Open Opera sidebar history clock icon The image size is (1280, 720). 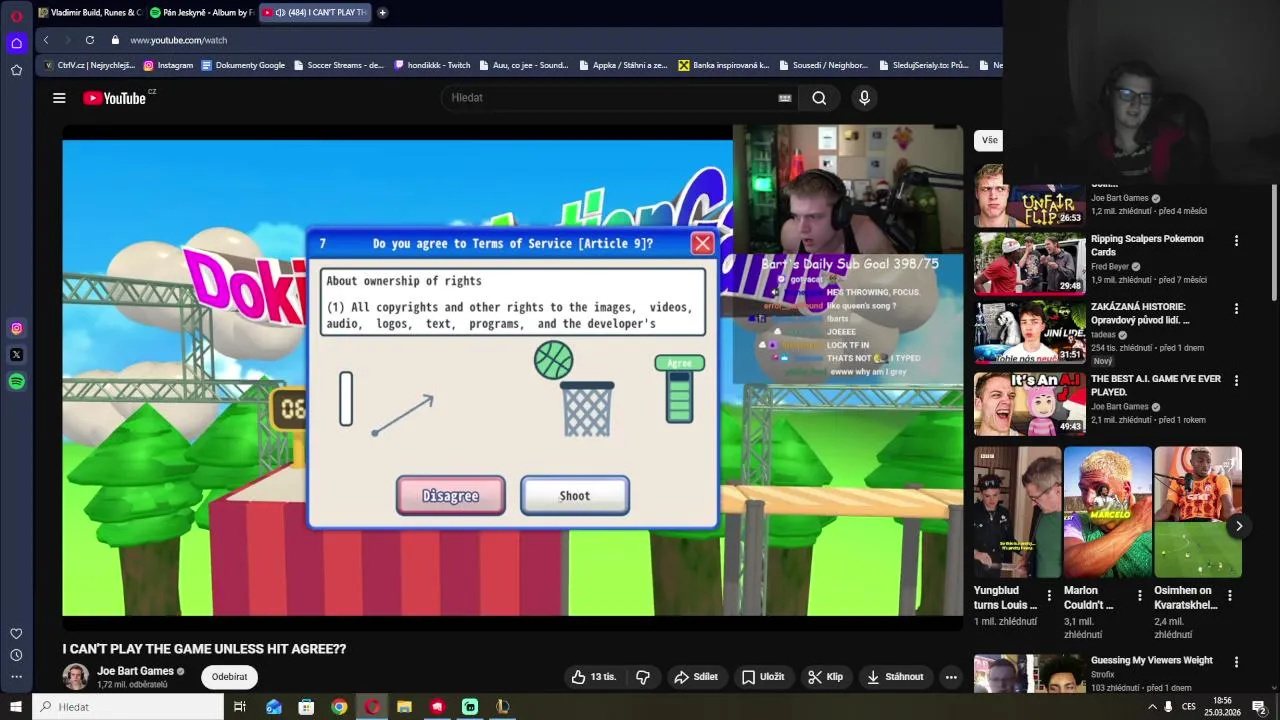(16, 655)
